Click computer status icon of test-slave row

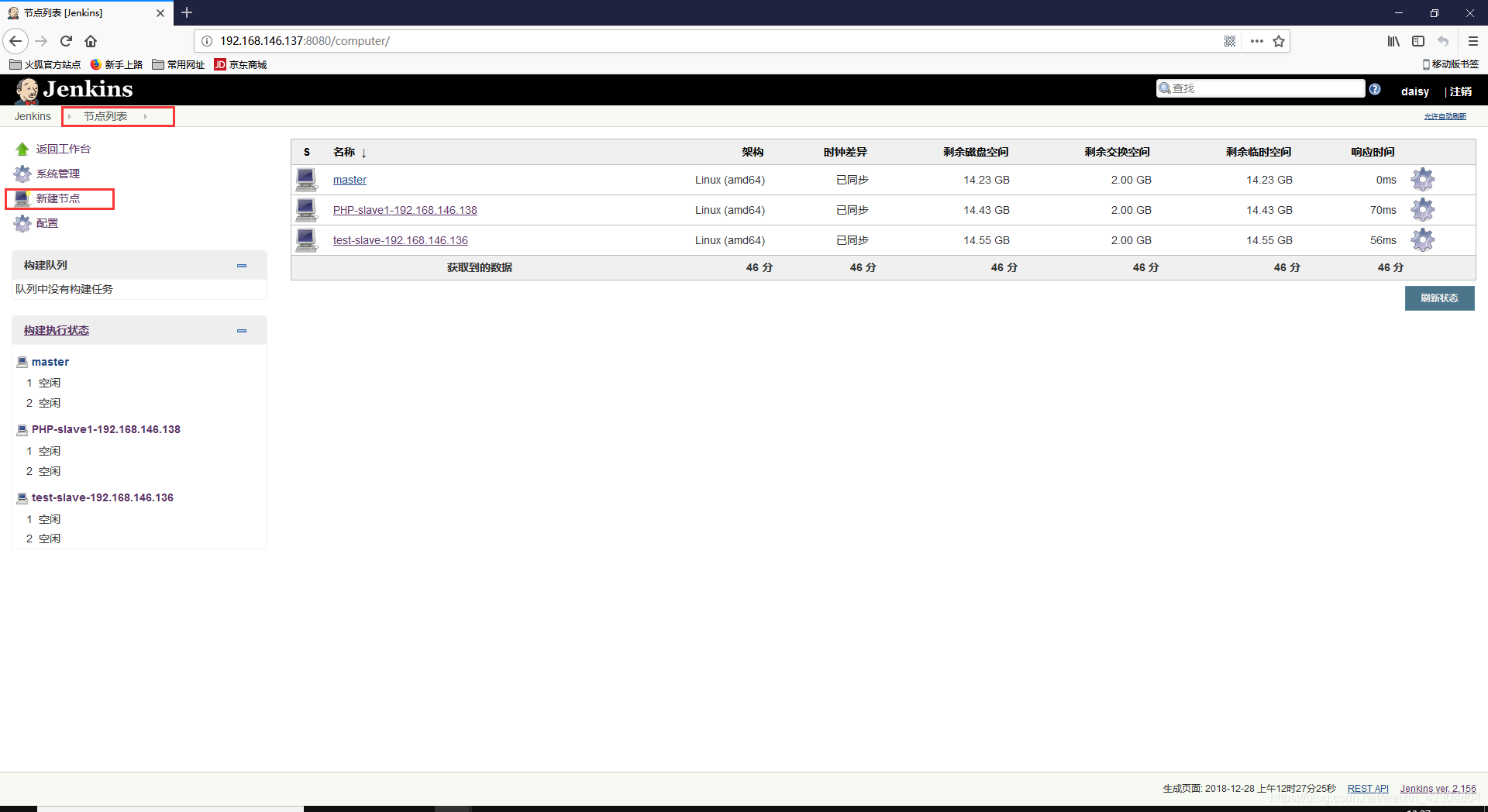[307, 240]
